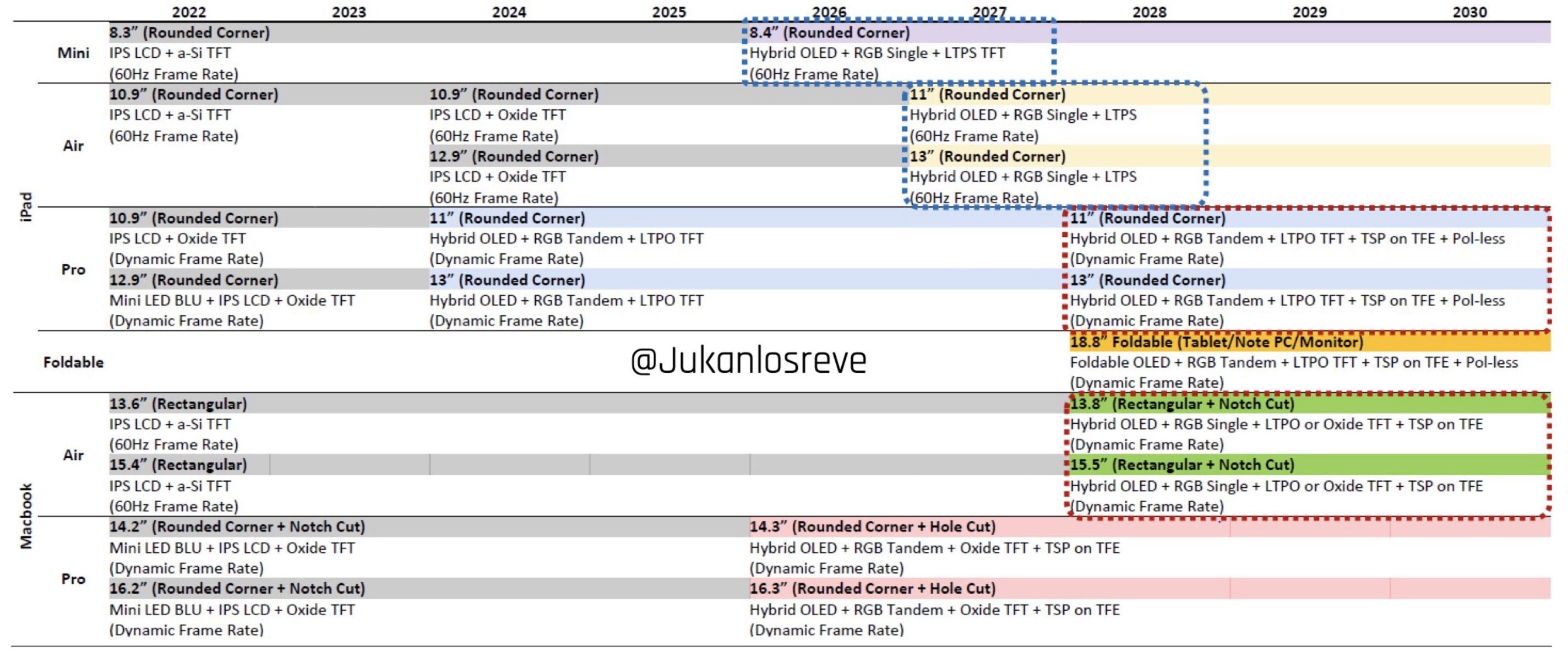The image size is (1568, 652).
Task: Select the vertical iPad group label
Action: pos(25,207)
